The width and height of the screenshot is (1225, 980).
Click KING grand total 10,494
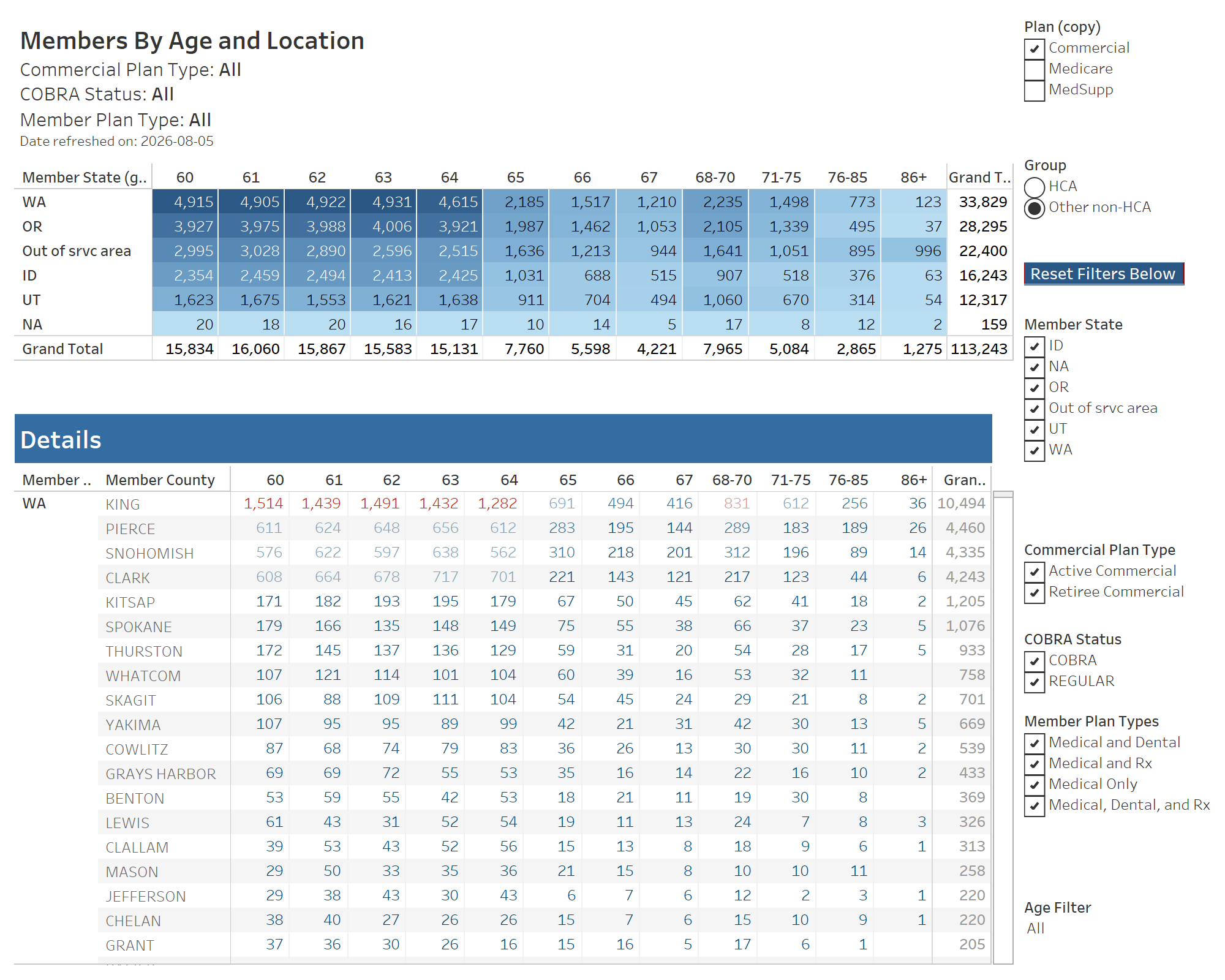[961, 503]
